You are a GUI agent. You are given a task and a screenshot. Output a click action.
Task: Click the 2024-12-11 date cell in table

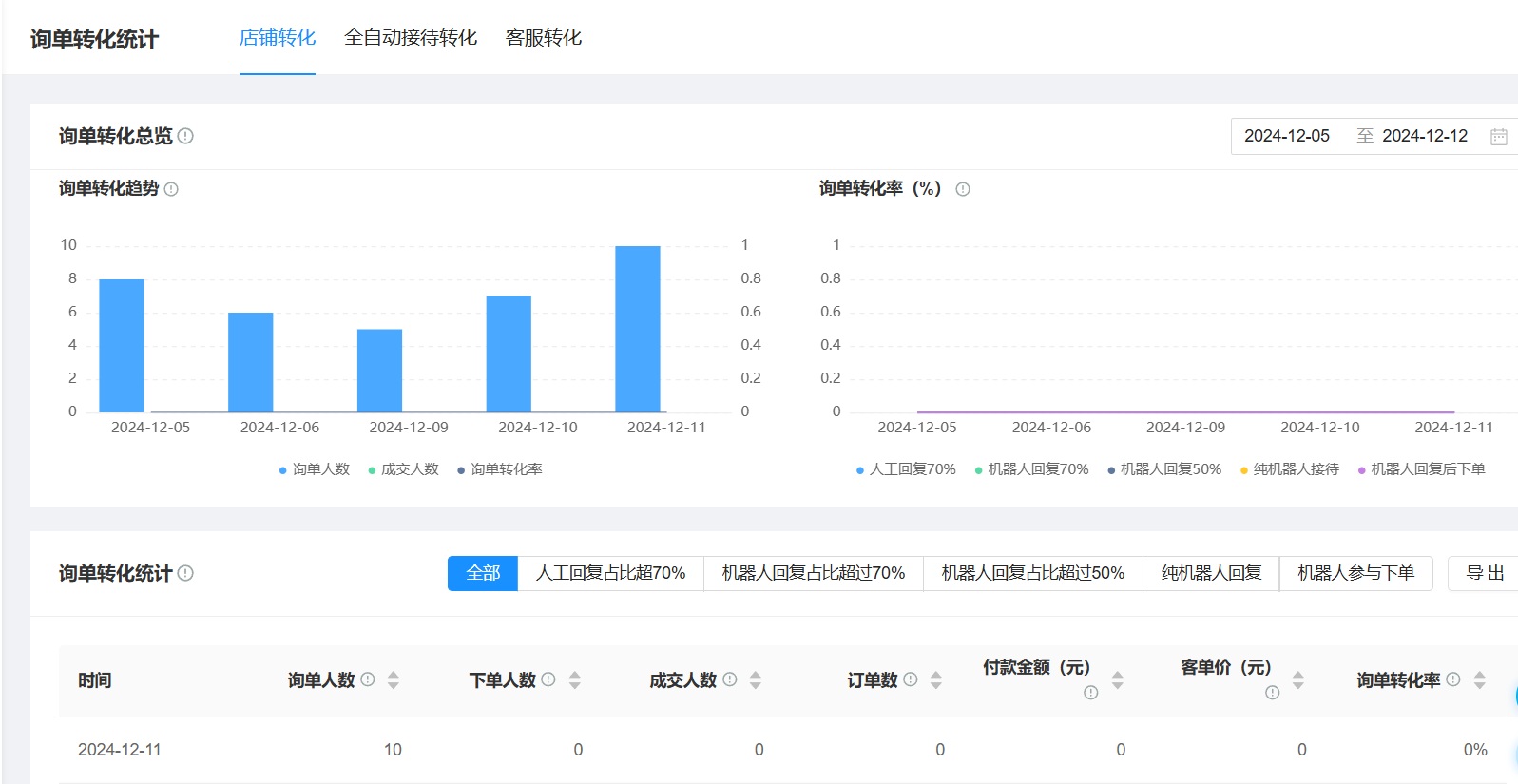coord(120,750)
